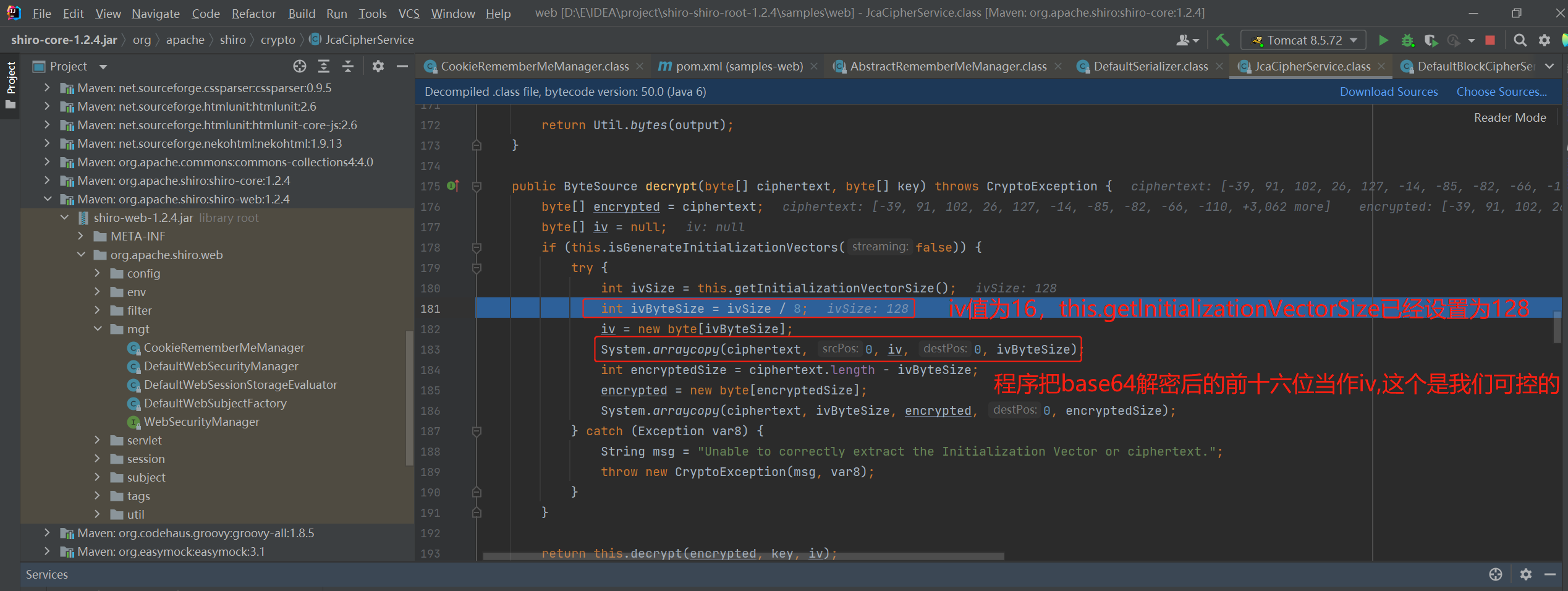
Task: Fold the try block at line 179
Action: (x=477, y=268)
